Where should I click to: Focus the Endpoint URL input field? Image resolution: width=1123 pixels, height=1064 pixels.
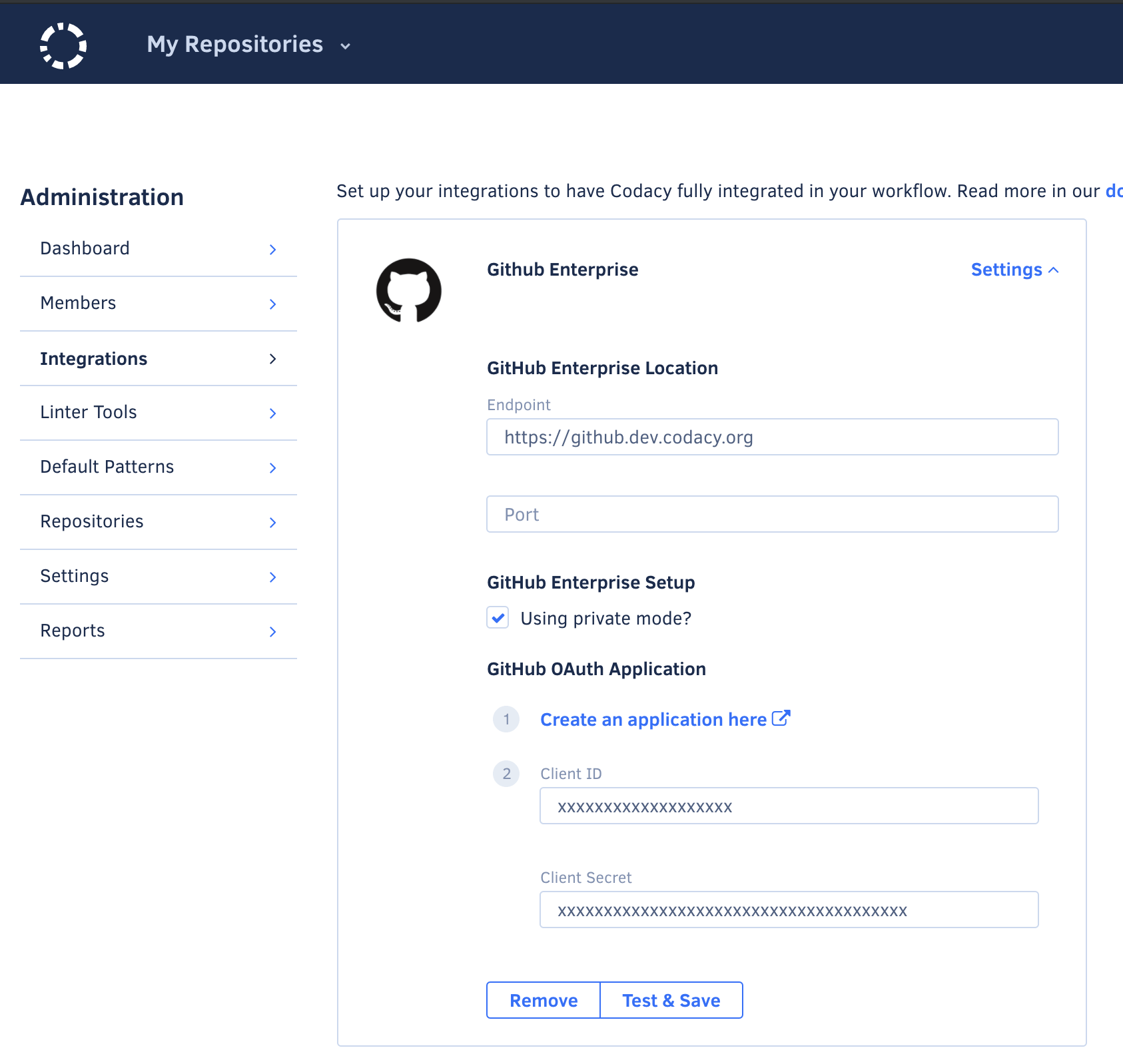coord(772,437)
